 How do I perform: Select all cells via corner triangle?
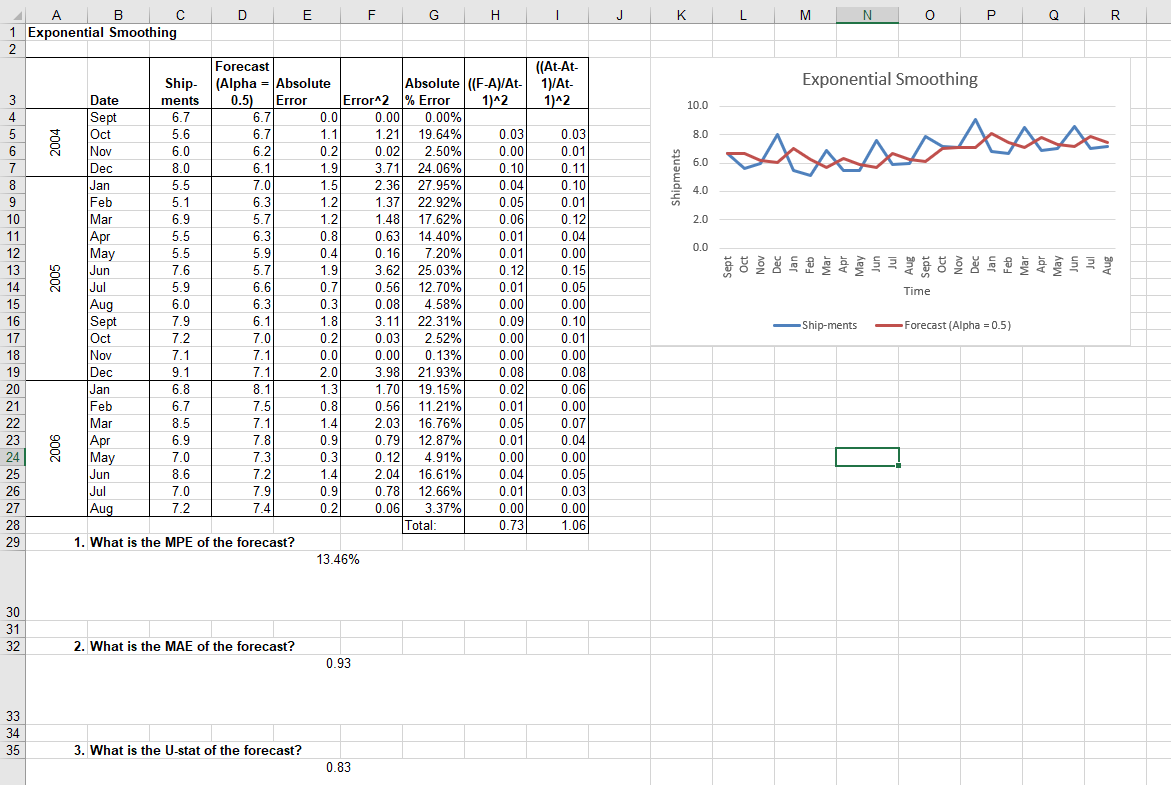pos(16,15)
